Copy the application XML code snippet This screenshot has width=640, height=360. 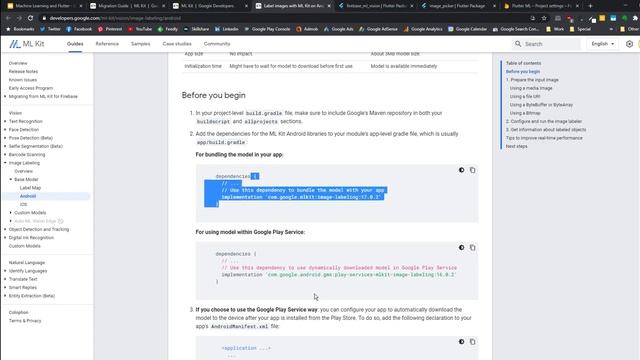[x=472, y=342]
